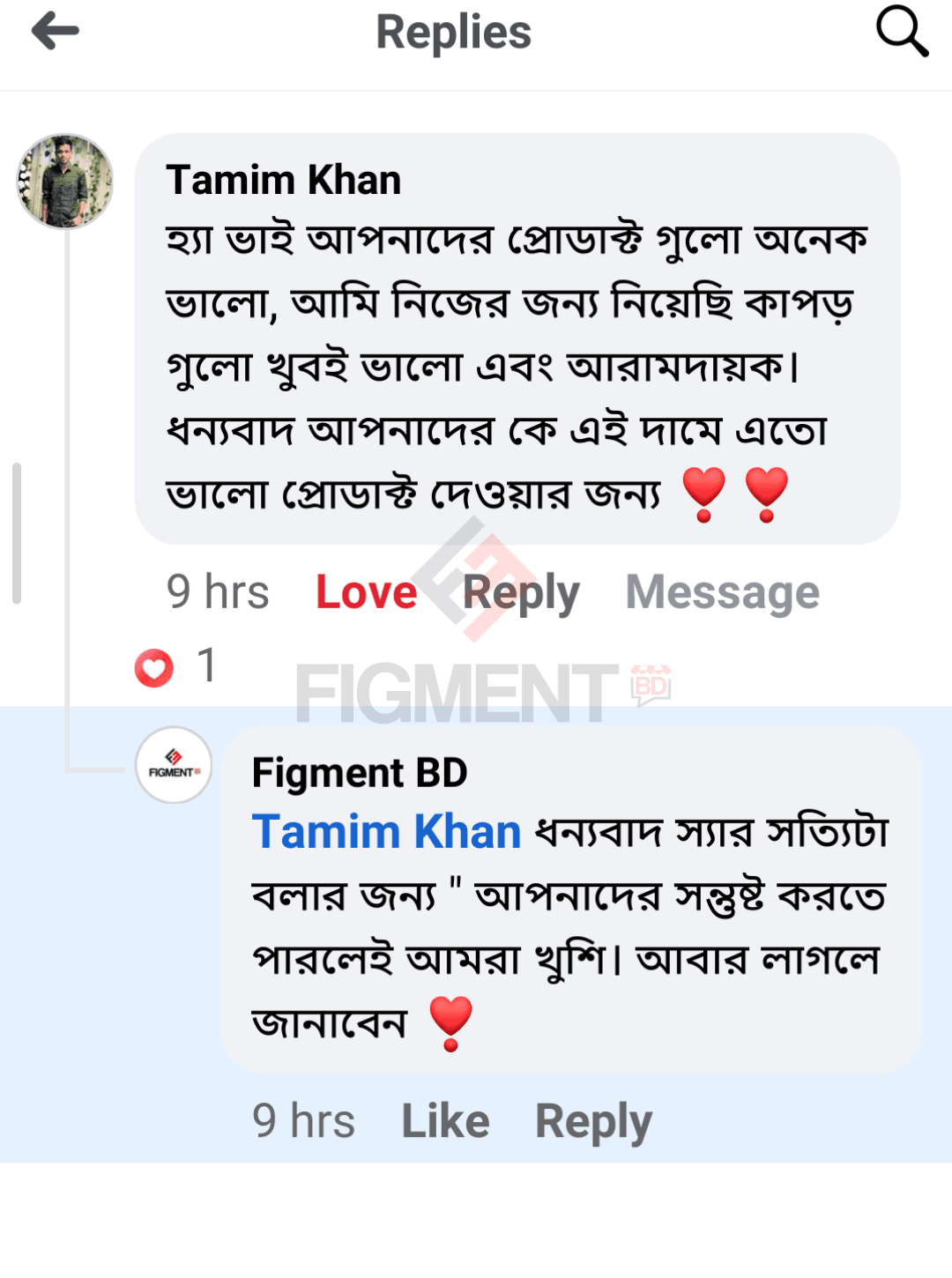Click the 9 hrs timestamp on Figment BD's reply
The height and width of the screenshot is (1278, 952).
(x=303, y=1121)
